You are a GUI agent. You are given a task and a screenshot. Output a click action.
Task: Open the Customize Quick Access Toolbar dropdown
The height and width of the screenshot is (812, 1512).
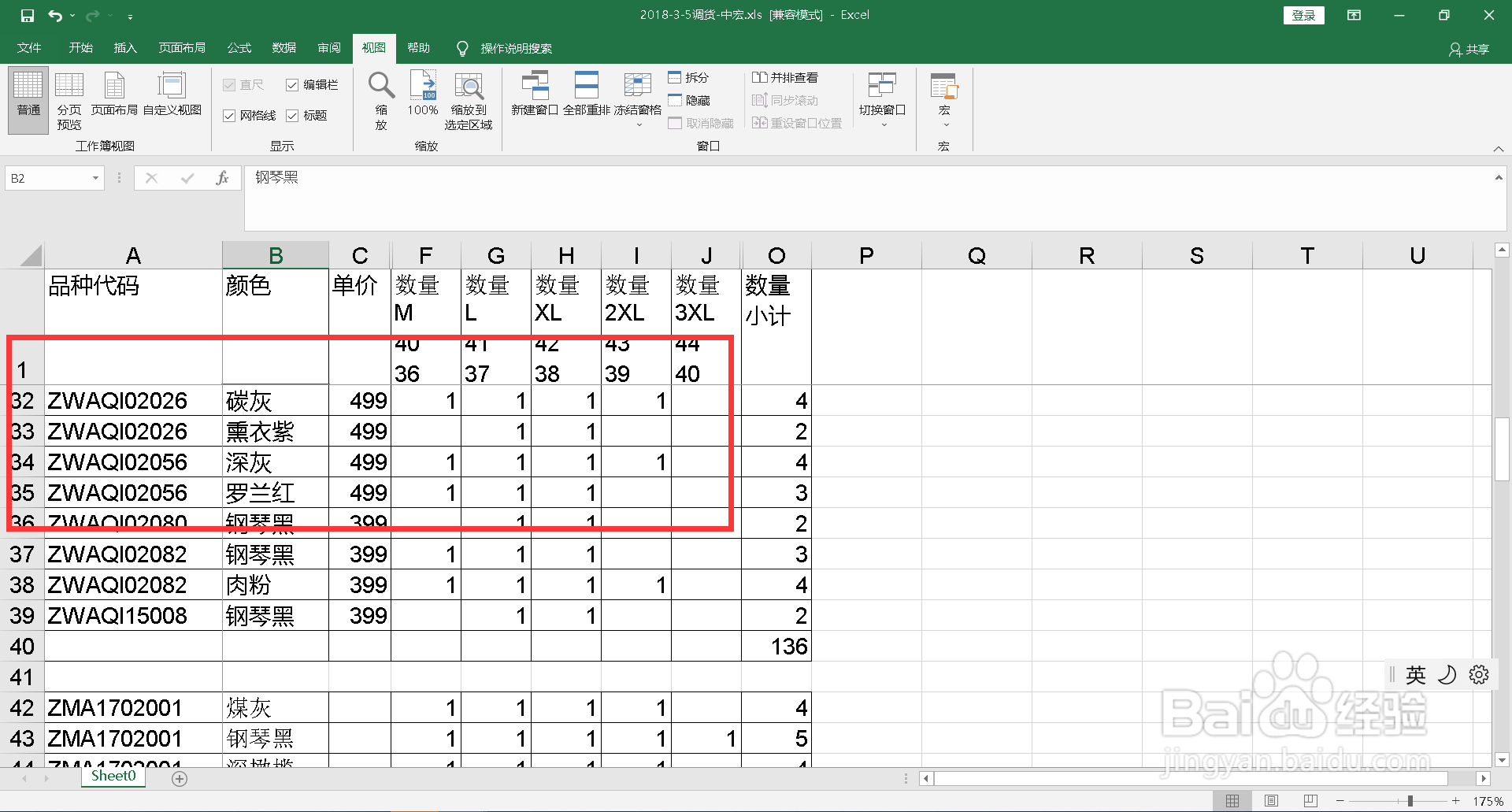[x=130, y=16]
